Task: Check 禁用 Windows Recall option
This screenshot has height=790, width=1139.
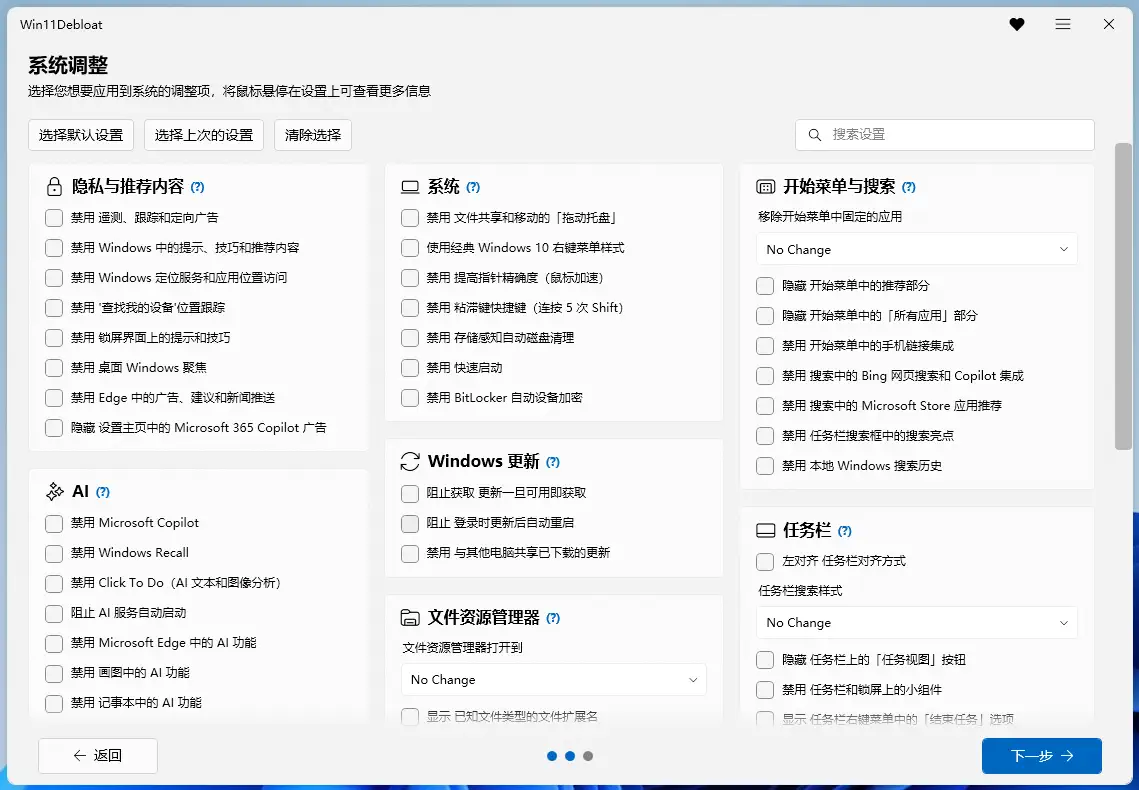Action: pyautogui.click(x=54, y=553)
